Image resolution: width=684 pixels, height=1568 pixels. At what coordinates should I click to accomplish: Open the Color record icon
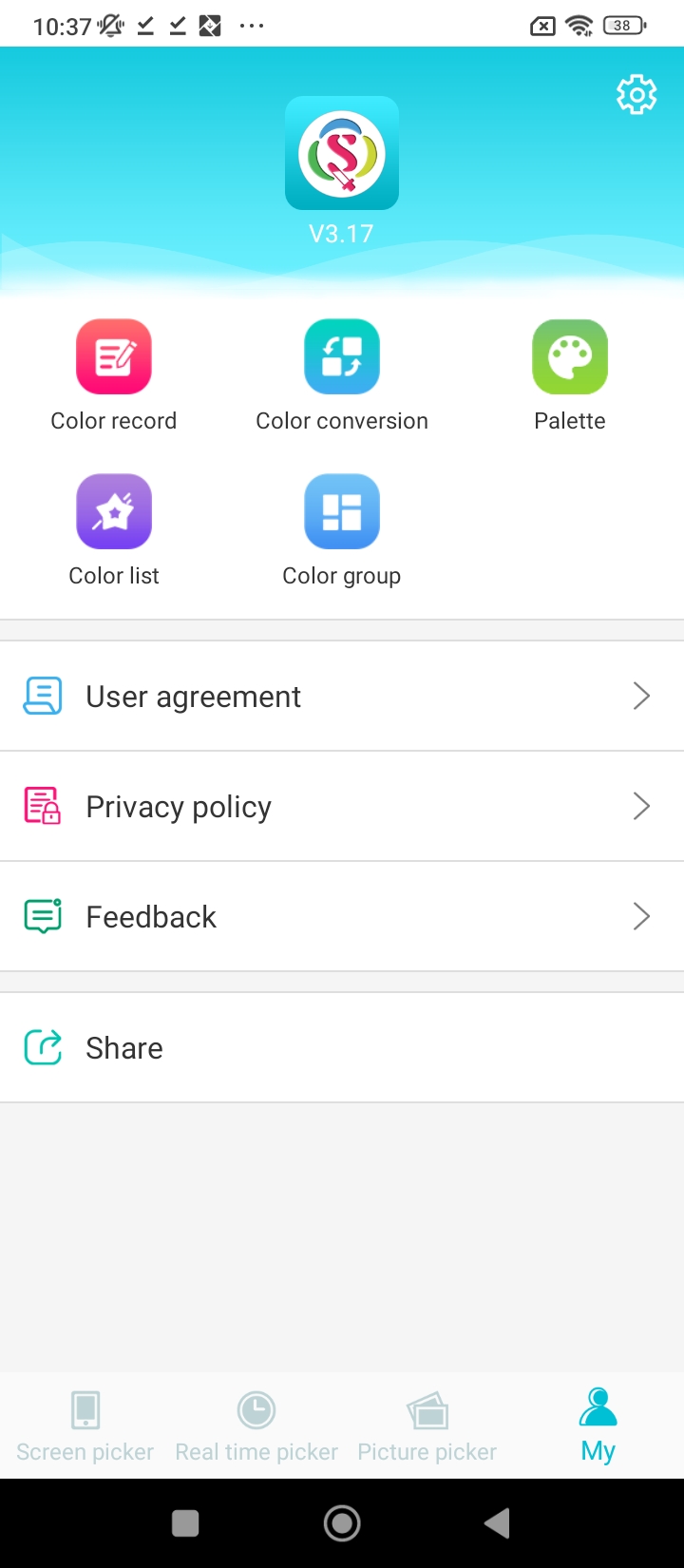pos(114,356)
